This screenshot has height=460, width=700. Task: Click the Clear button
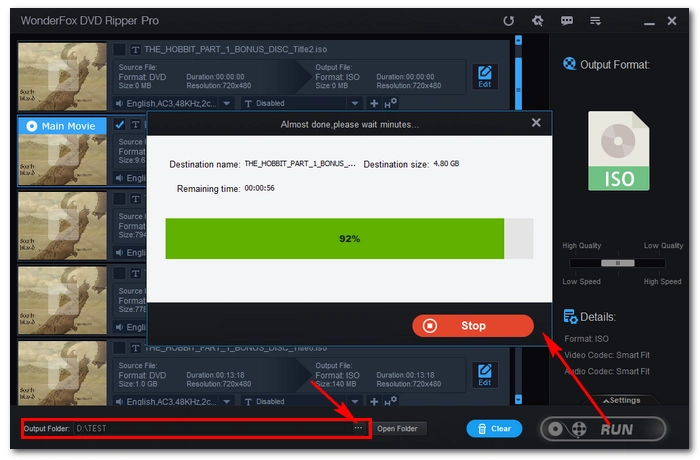(494, 429)
